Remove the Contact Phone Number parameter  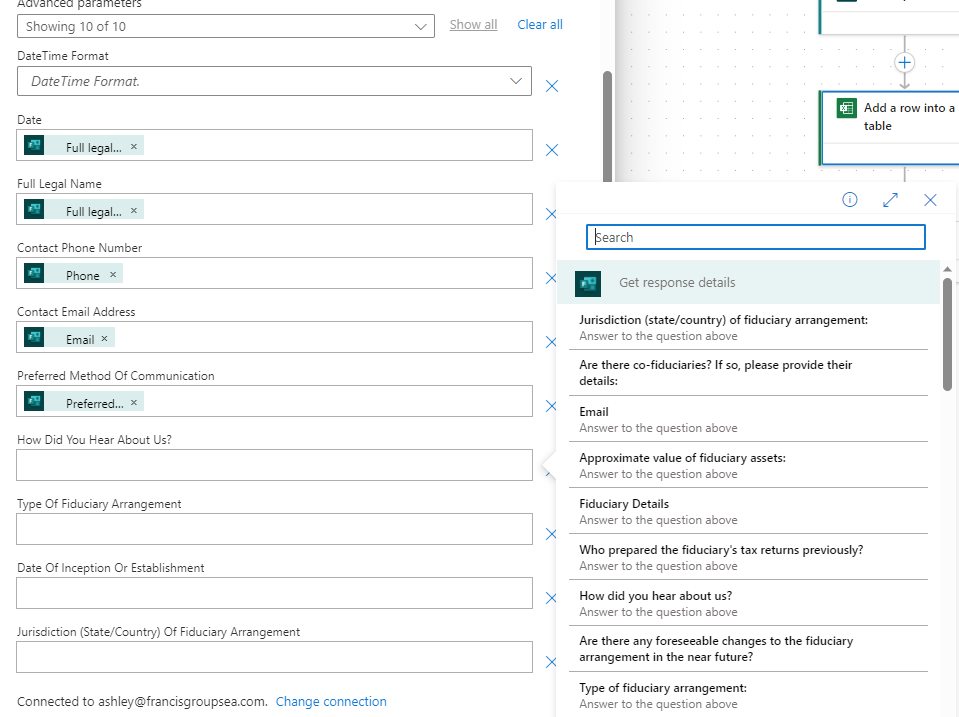pos(551,278)
